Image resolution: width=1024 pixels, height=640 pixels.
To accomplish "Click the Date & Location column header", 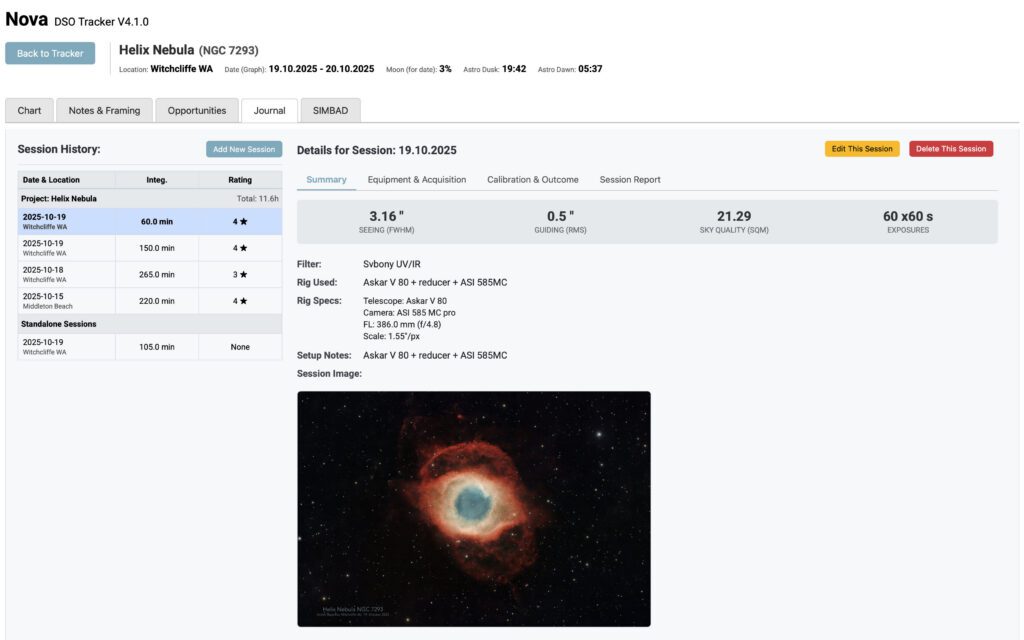I will point(50,179).
